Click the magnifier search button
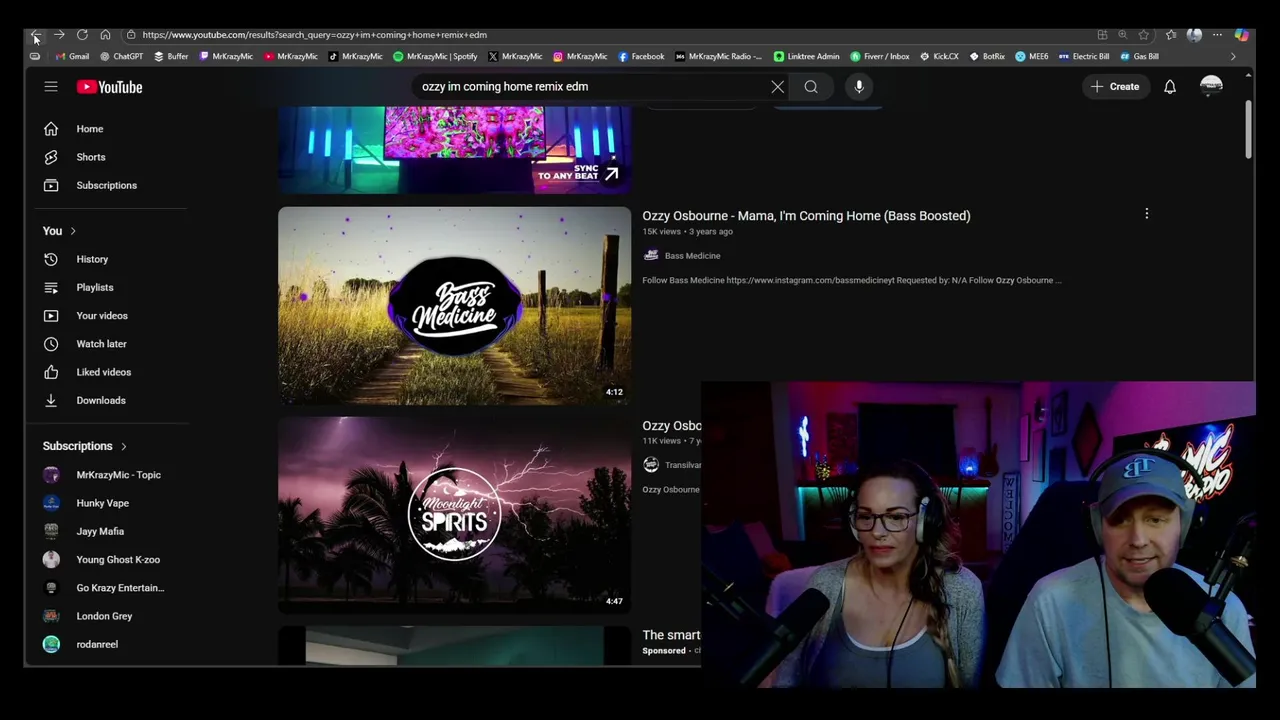Image resolution: width=1280 pixels, height=720 pixels. click(811, 87)
